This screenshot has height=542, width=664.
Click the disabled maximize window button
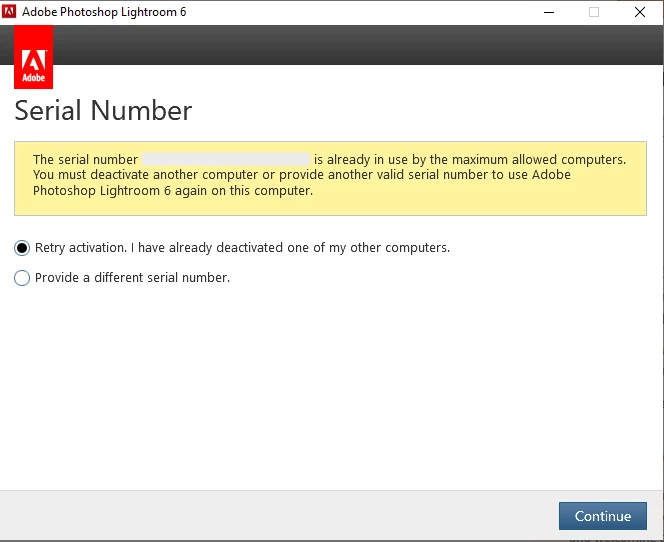coord(594,12)
